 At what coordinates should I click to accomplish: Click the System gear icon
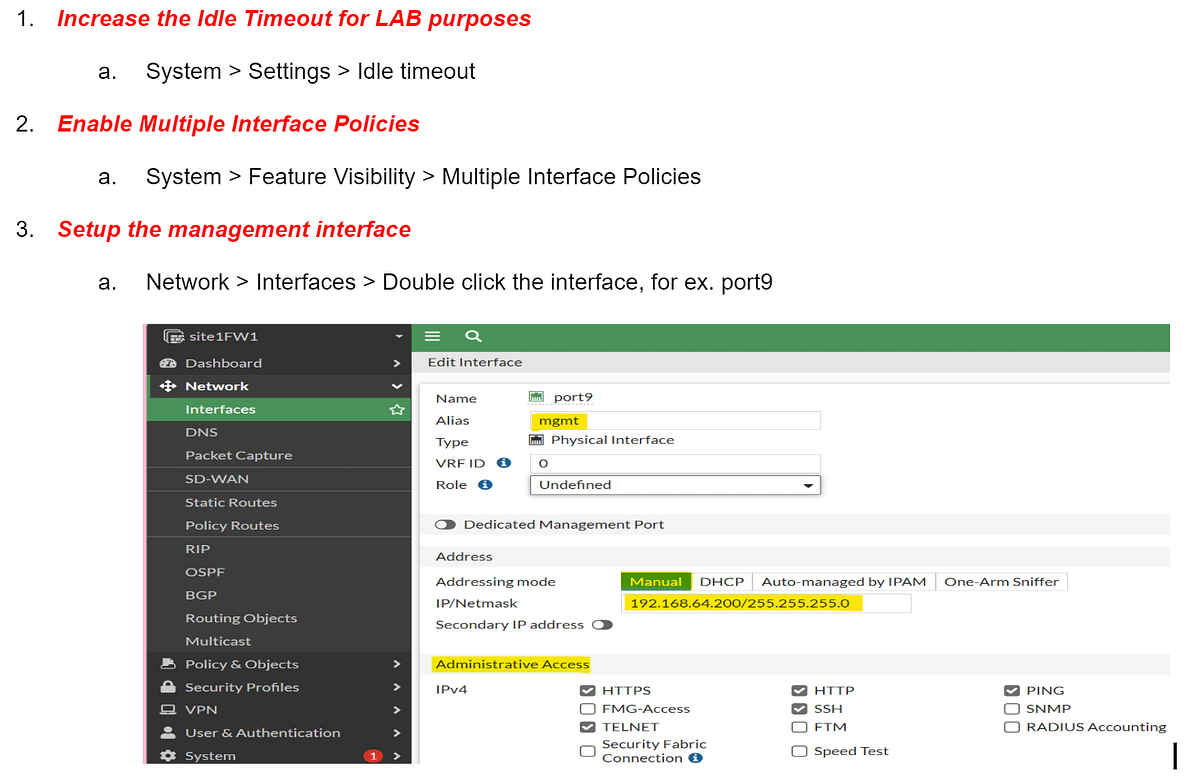[x=168, y=756]
